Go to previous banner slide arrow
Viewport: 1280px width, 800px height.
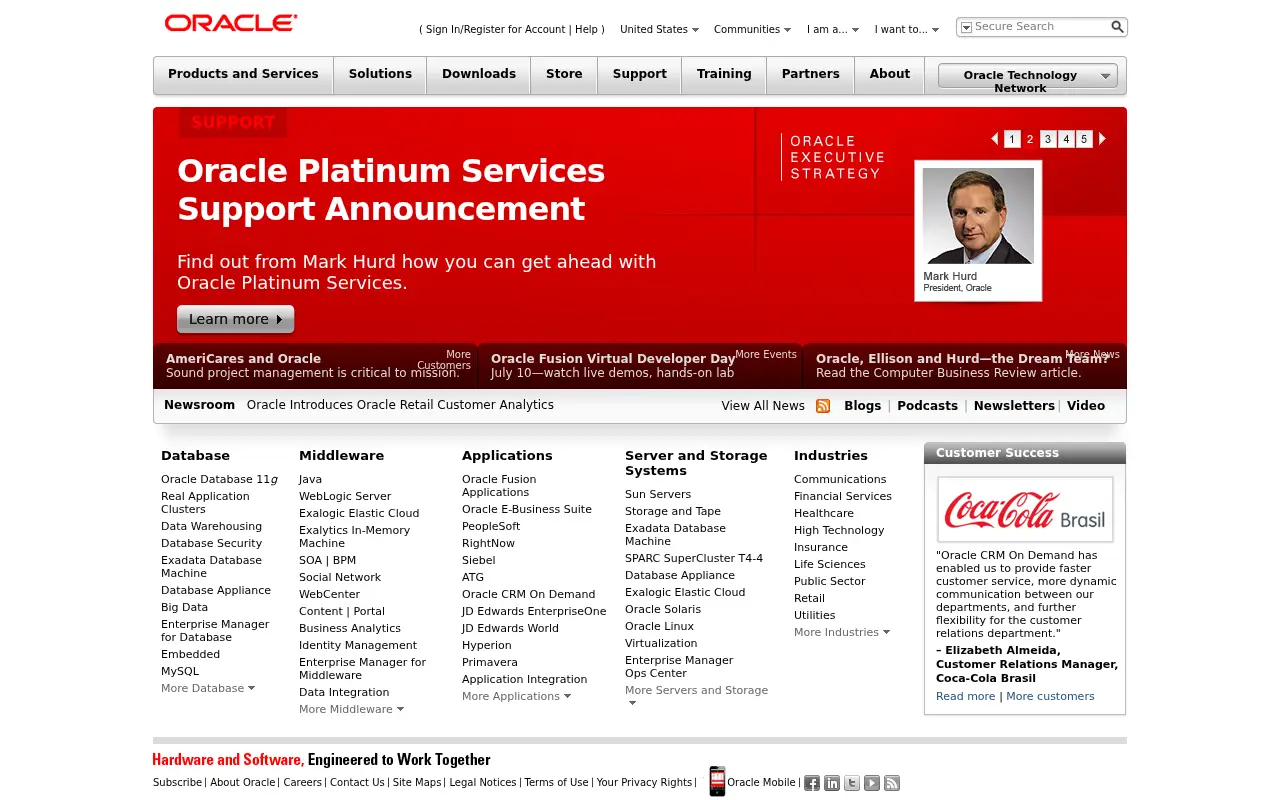click(x=994, y=139)
